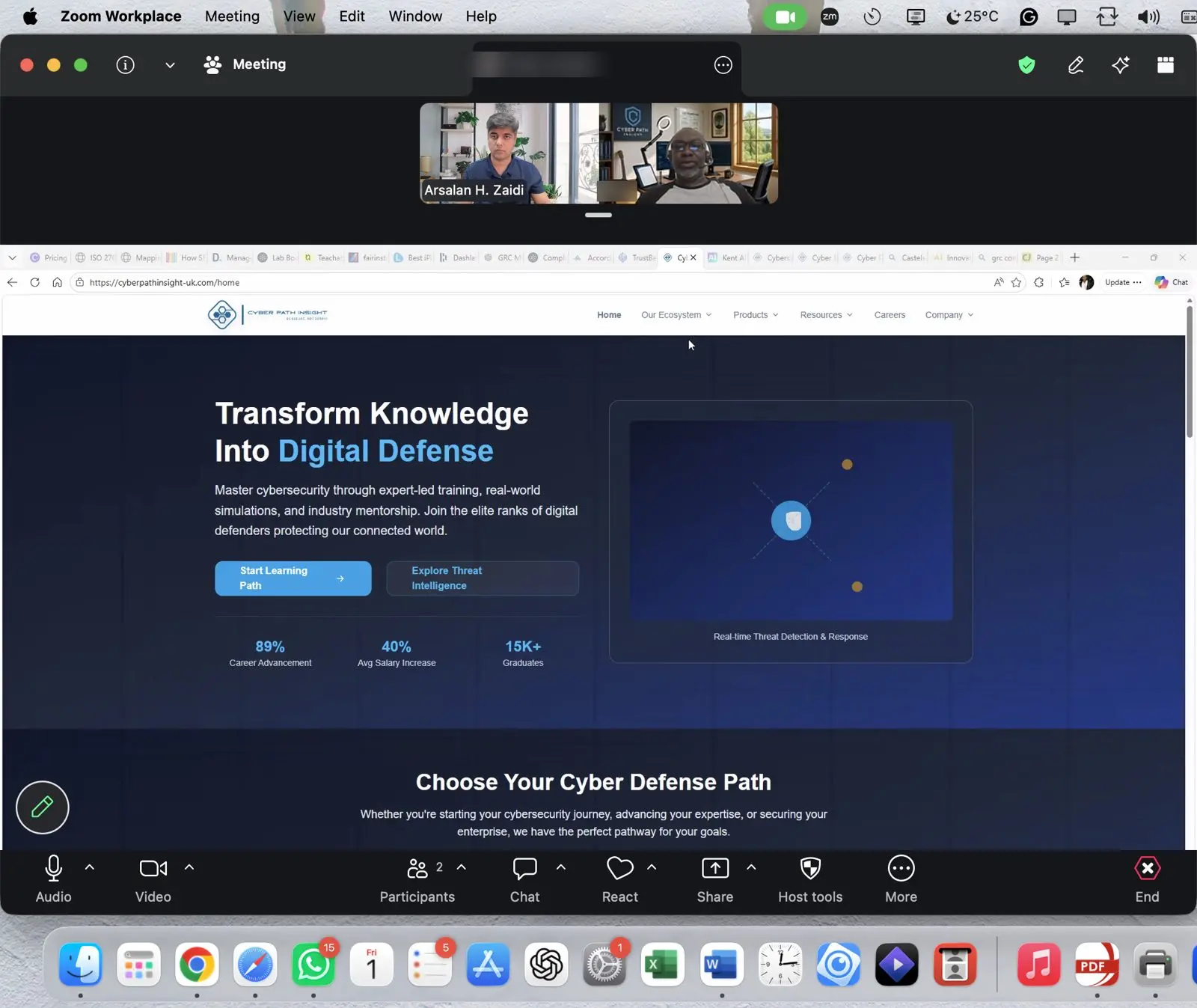Open the Meeting menu in menu bar
The image size is (1197, 1008).
pos(232,16)
